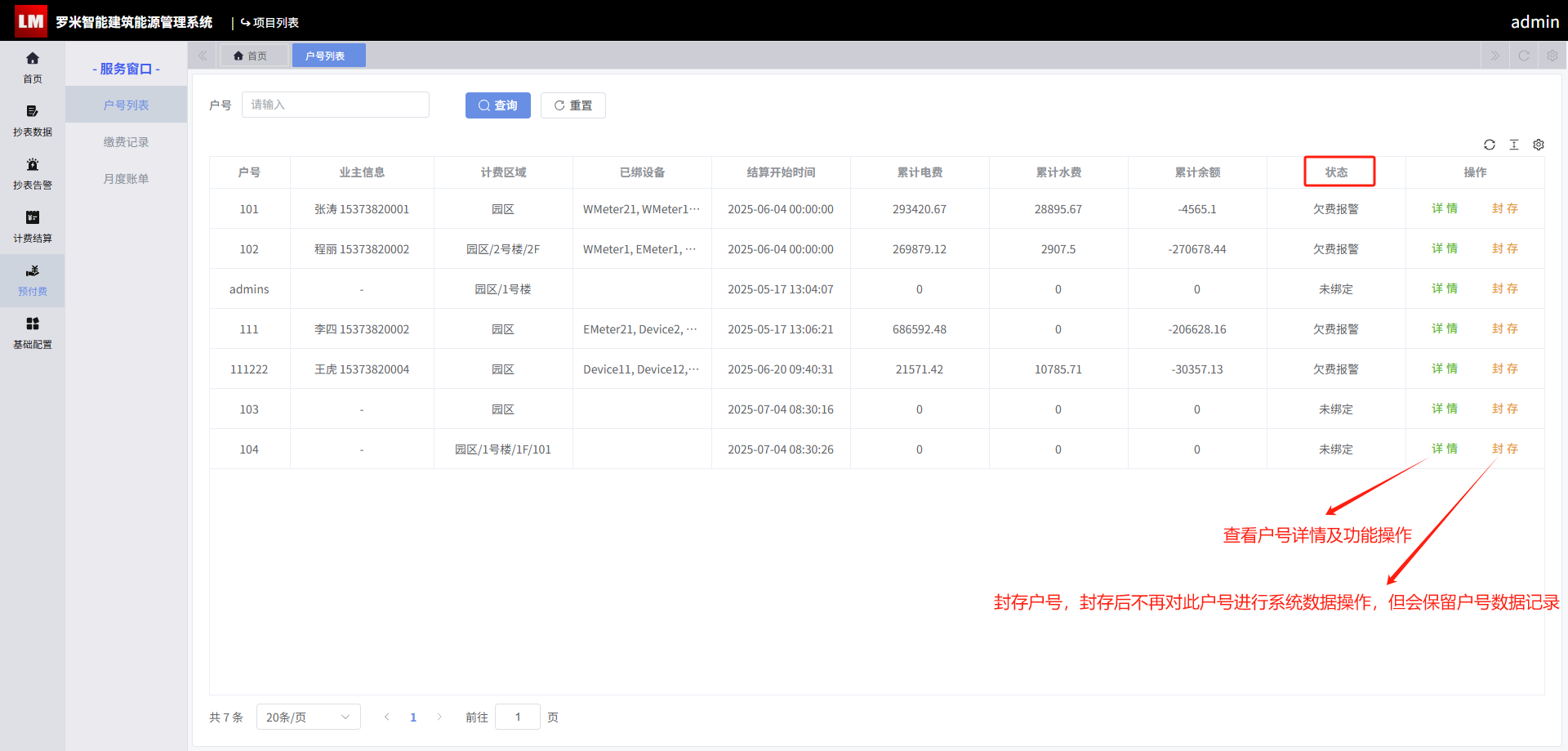Click the table density icon above the table
Viewport: 1568px width, 751px height.
pos(1514,145)
